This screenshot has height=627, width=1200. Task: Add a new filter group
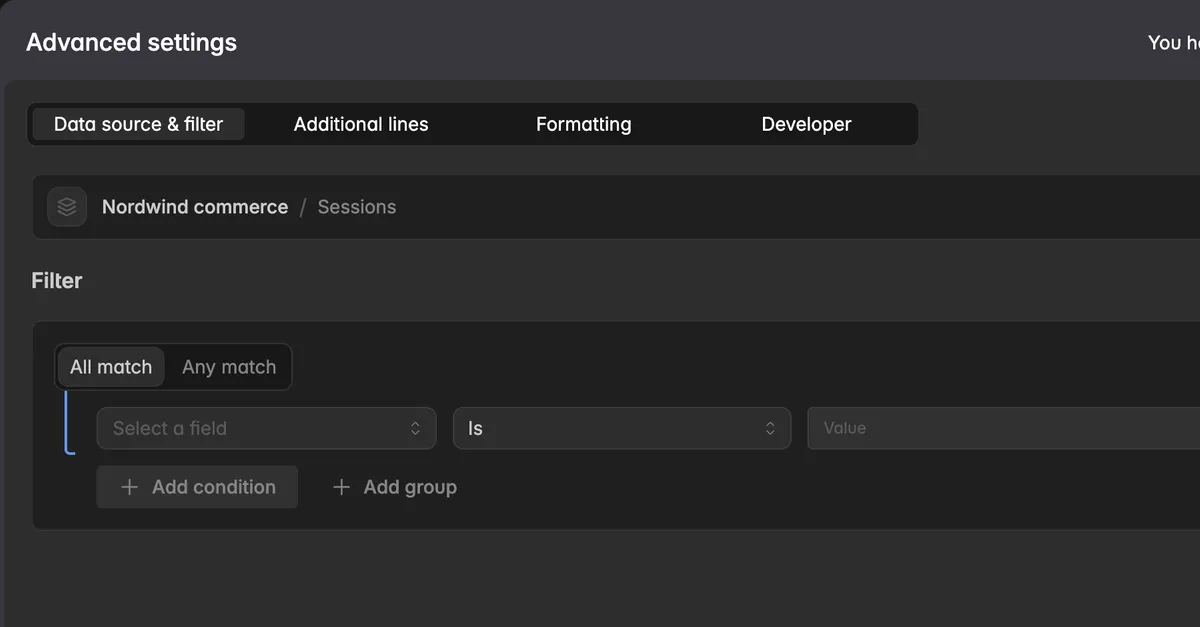click(395, 487)
